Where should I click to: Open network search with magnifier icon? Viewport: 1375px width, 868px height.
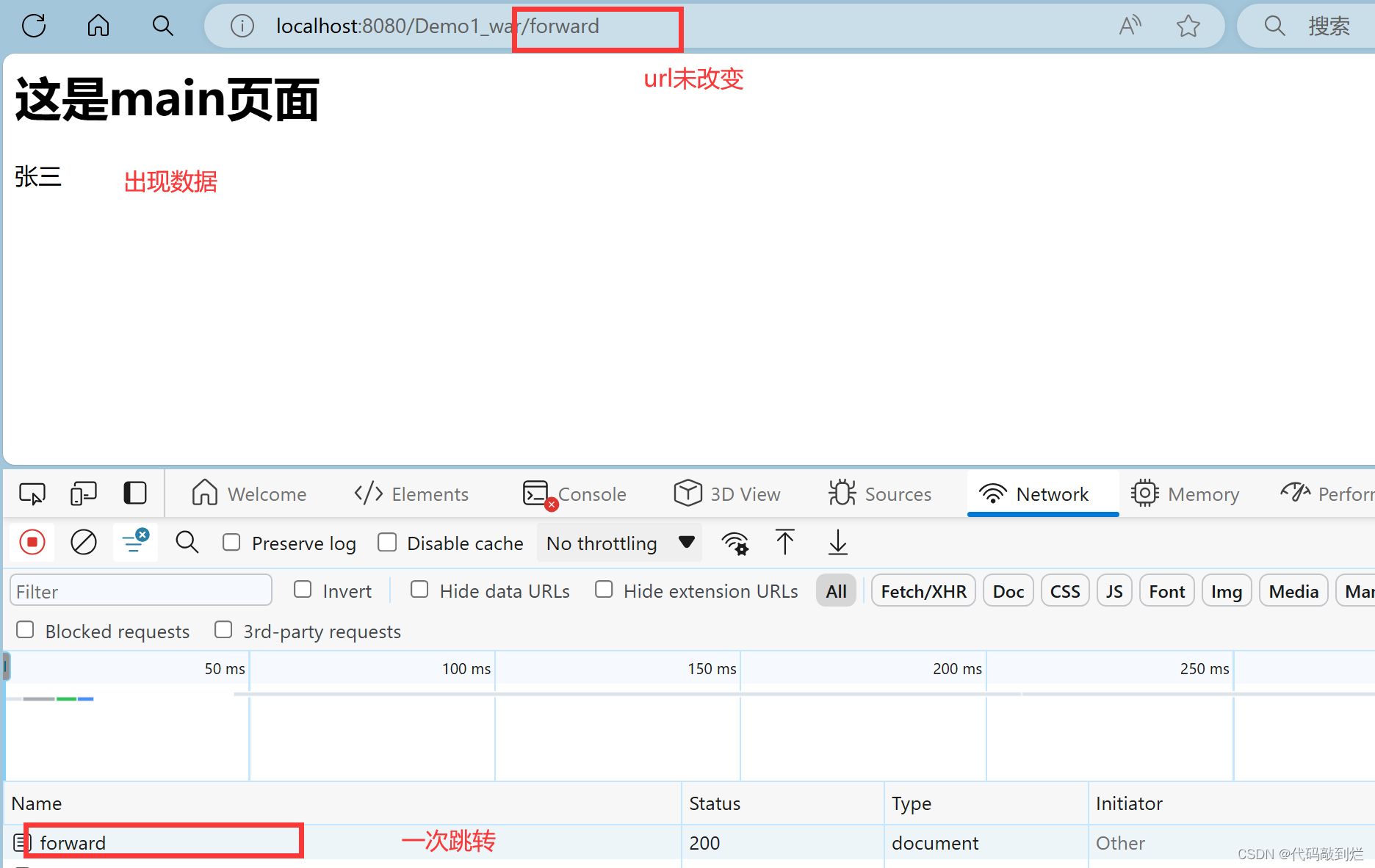point(187,543)
